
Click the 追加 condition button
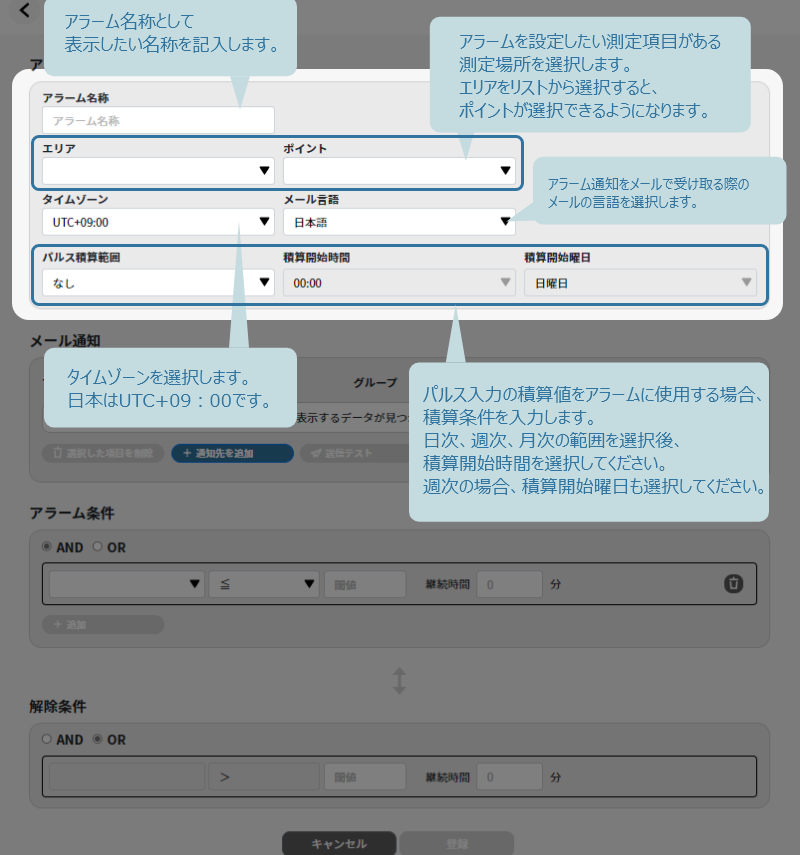pyautogui.click(x=103, y=624)
